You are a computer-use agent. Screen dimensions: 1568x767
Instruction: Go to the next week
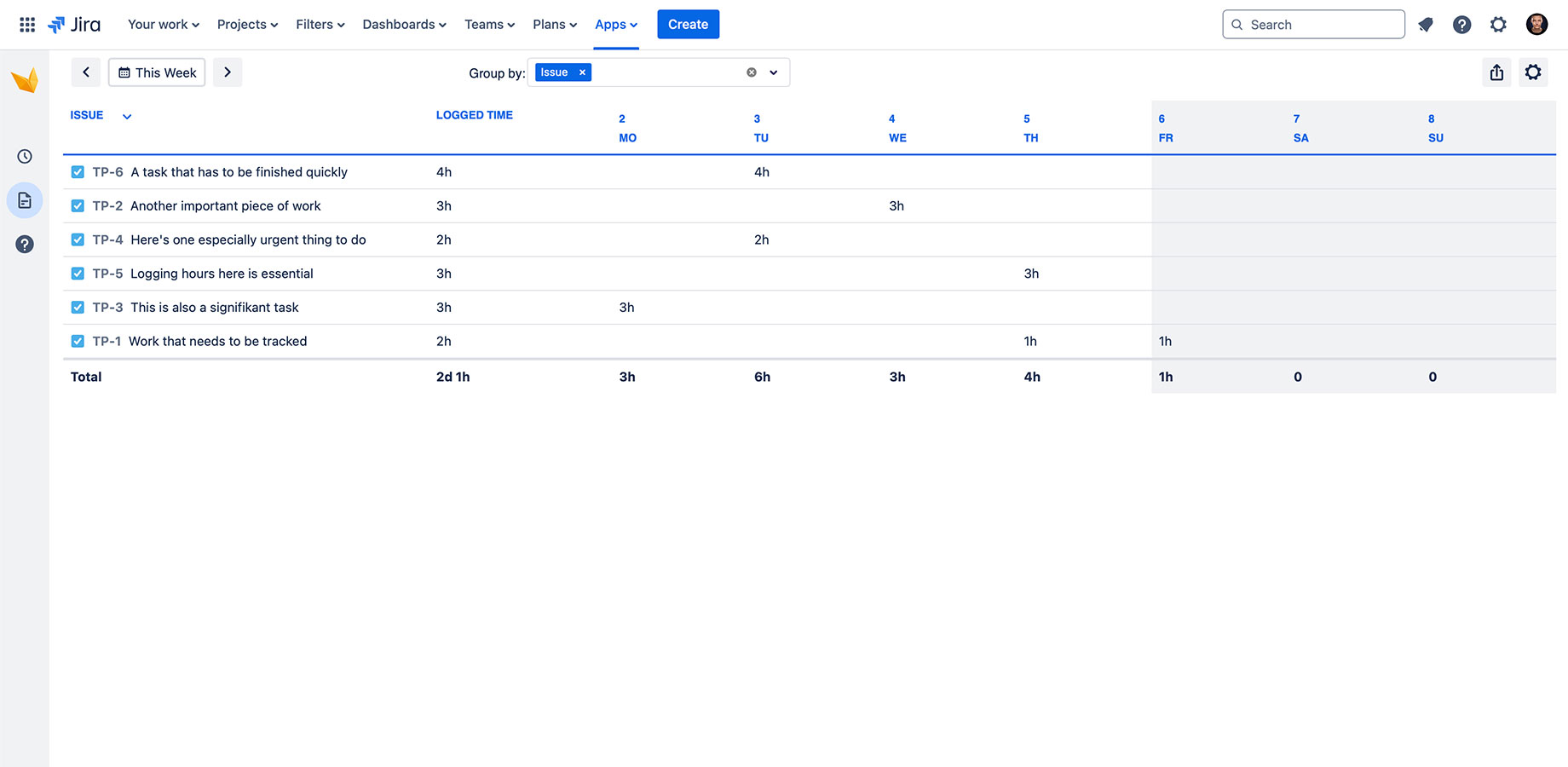point(228,72)
